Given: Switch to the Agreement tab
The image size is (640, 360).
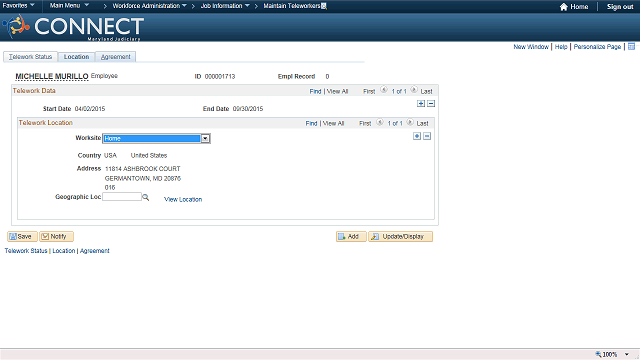Looking at the screenshot, I should tap(116, 57).
